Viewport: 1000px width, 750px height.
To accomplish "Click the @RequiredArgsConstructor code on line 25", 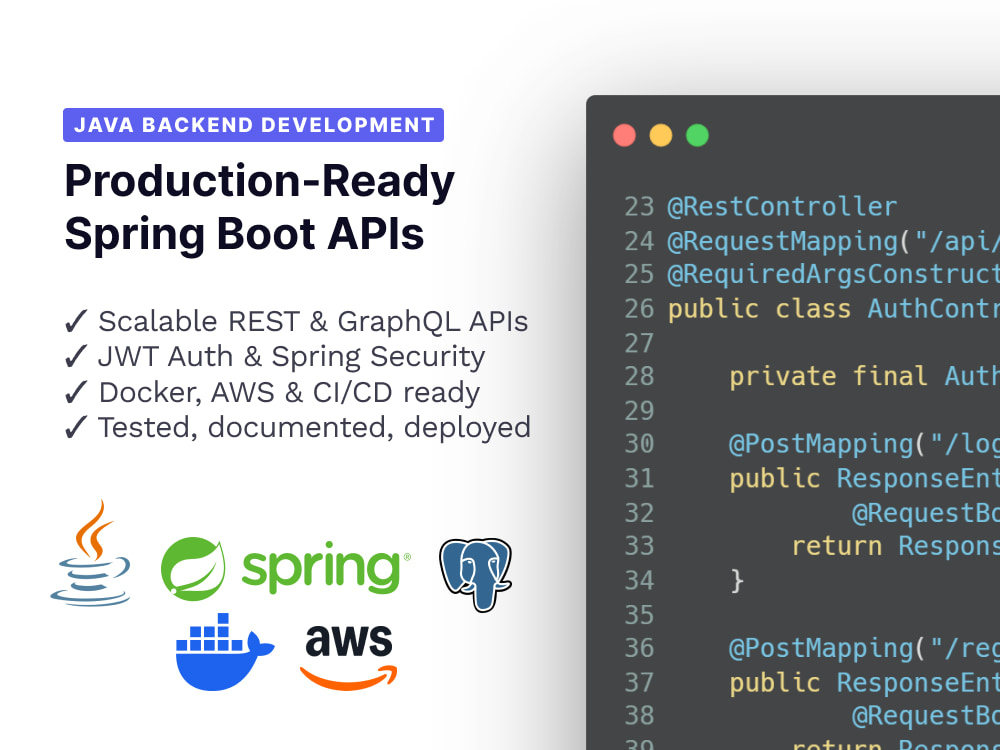I will [x=834, y=275].
